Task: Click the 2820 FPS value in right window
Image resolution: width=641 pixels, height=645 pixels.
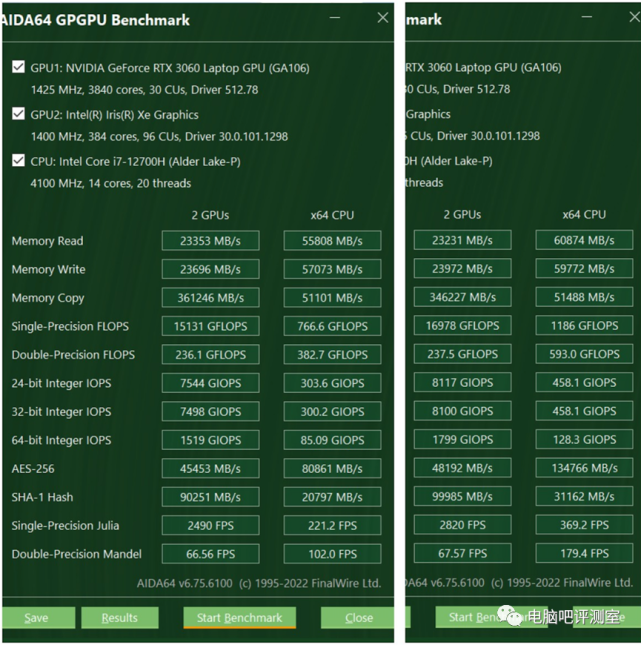Action: coord(462,524)
